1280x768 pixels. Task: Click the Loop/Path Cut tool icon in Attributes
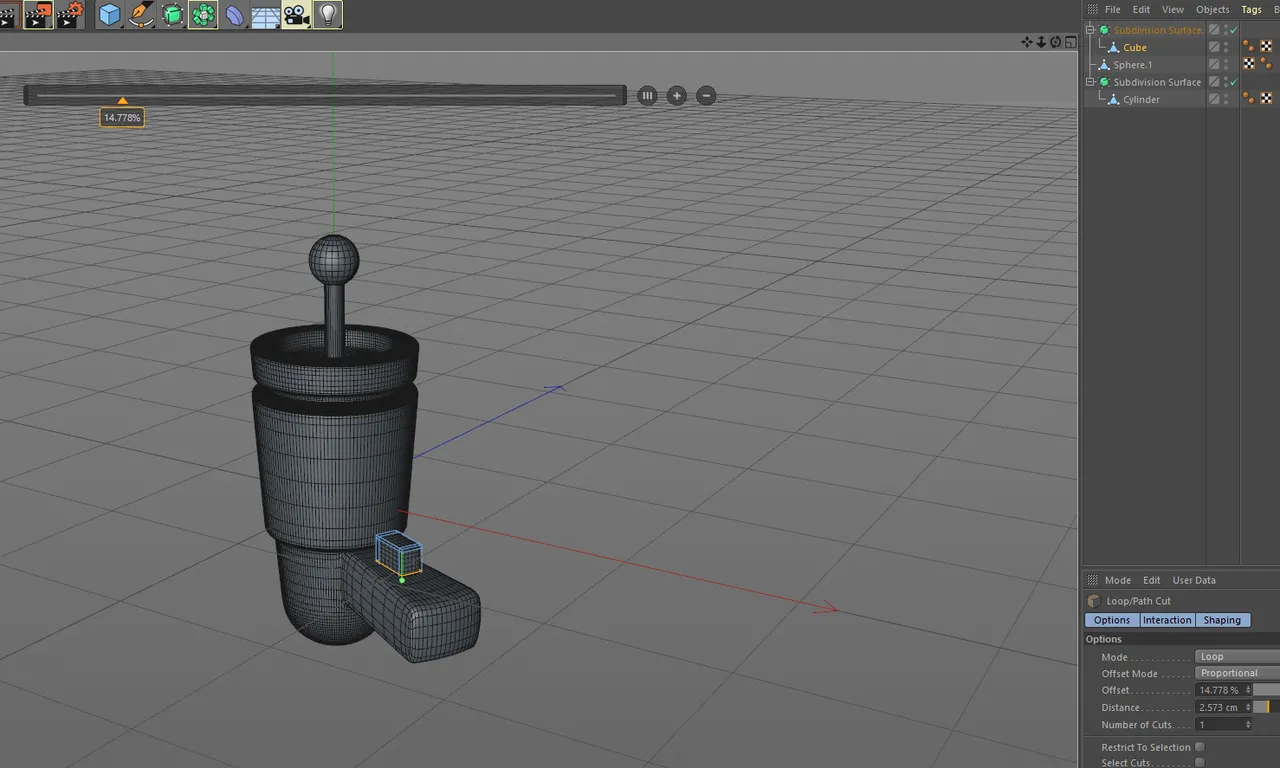[x=1093, y=601]
